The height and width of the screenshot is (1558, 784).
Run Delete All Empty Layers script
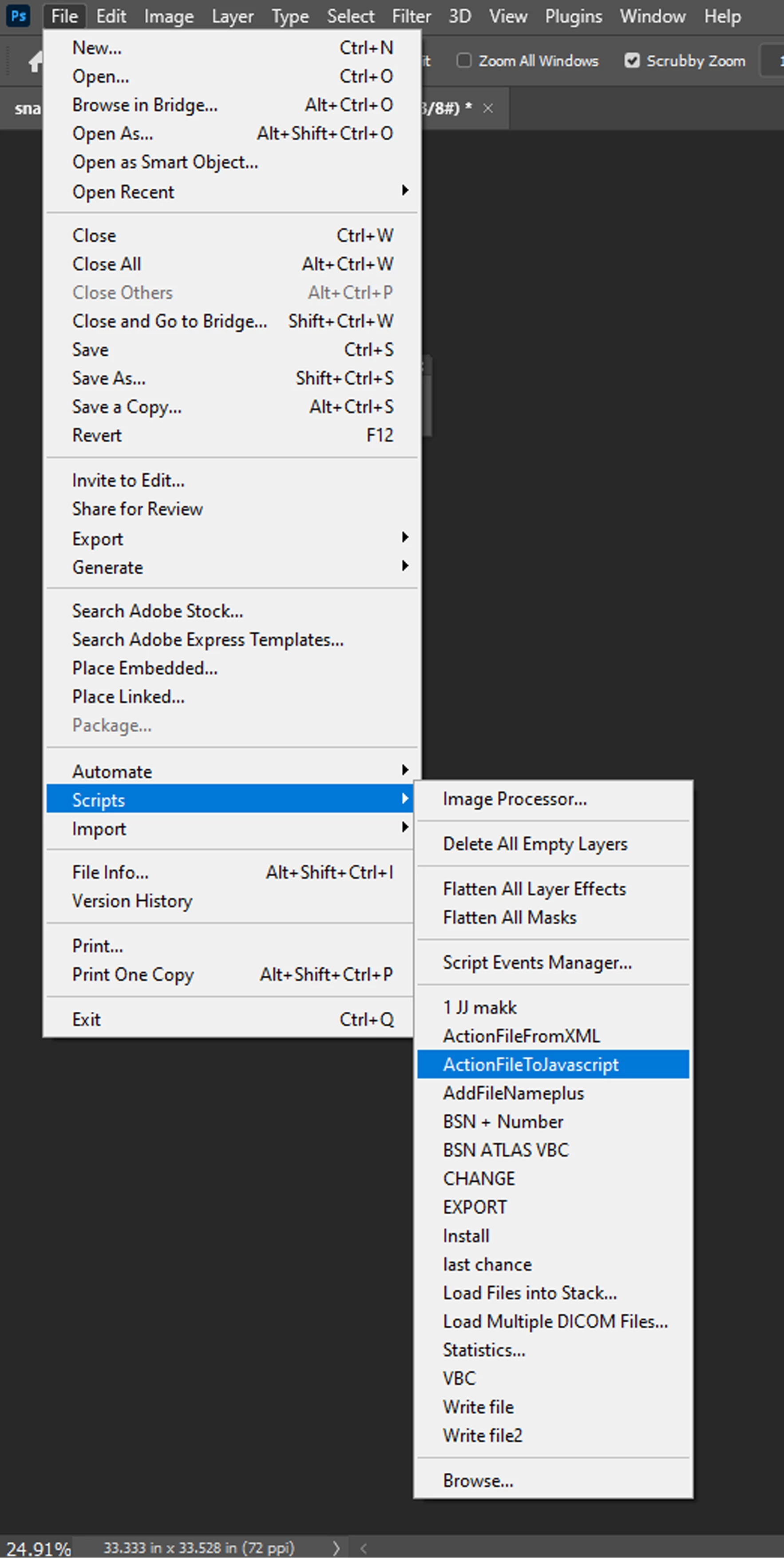coord(553,844)
